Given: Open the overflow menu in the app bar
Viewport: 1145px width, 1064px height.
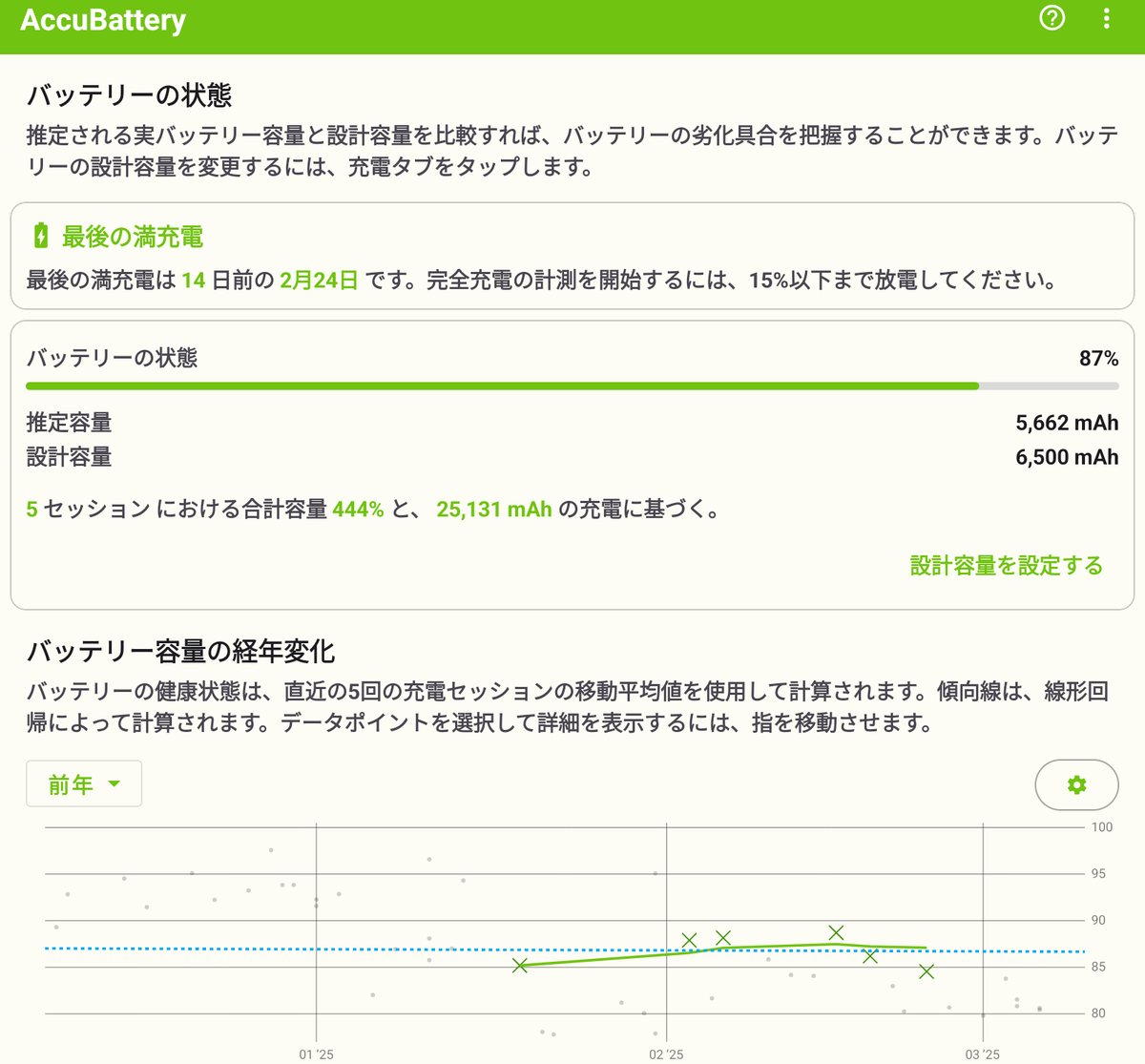Looking at the screenshot, I should click(1105, 19).
